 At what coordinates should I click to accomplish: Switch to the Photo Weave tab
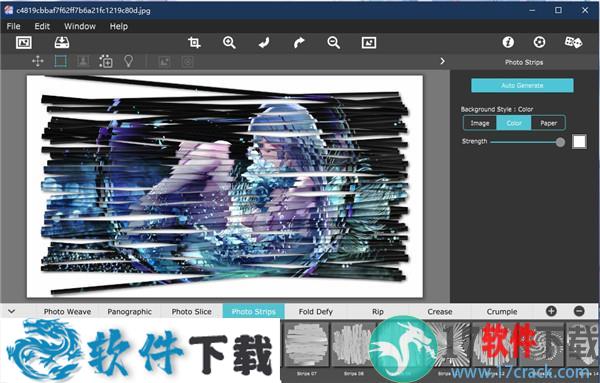67,311
